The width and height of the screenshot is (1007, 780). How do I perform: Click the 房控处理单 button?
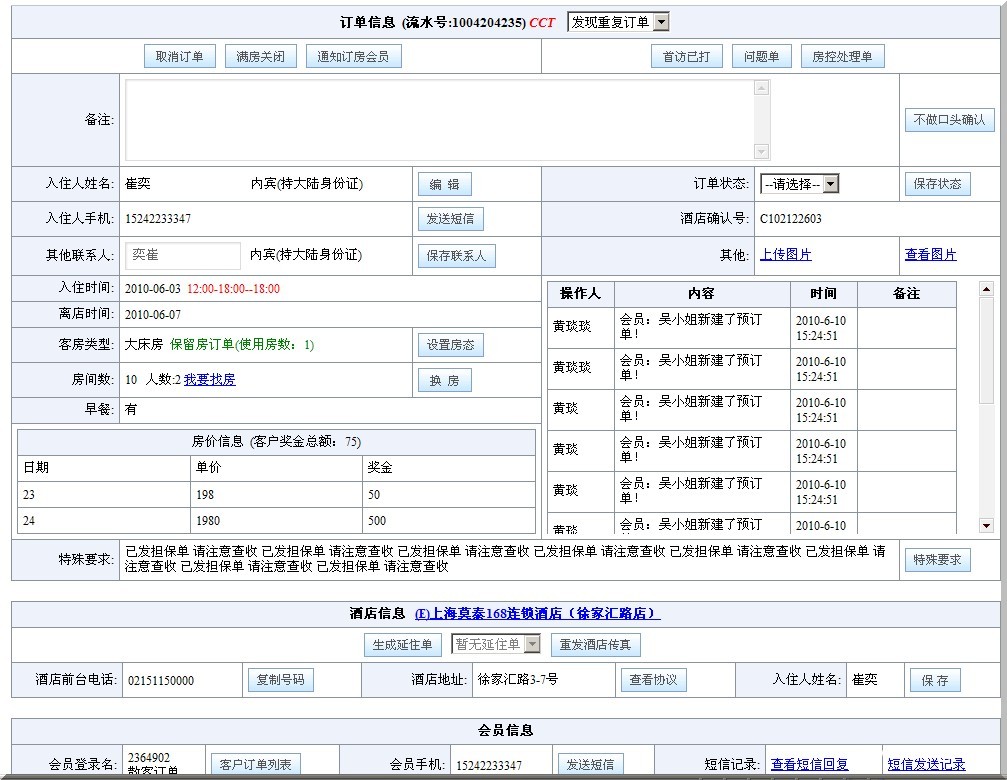(843, 56)
